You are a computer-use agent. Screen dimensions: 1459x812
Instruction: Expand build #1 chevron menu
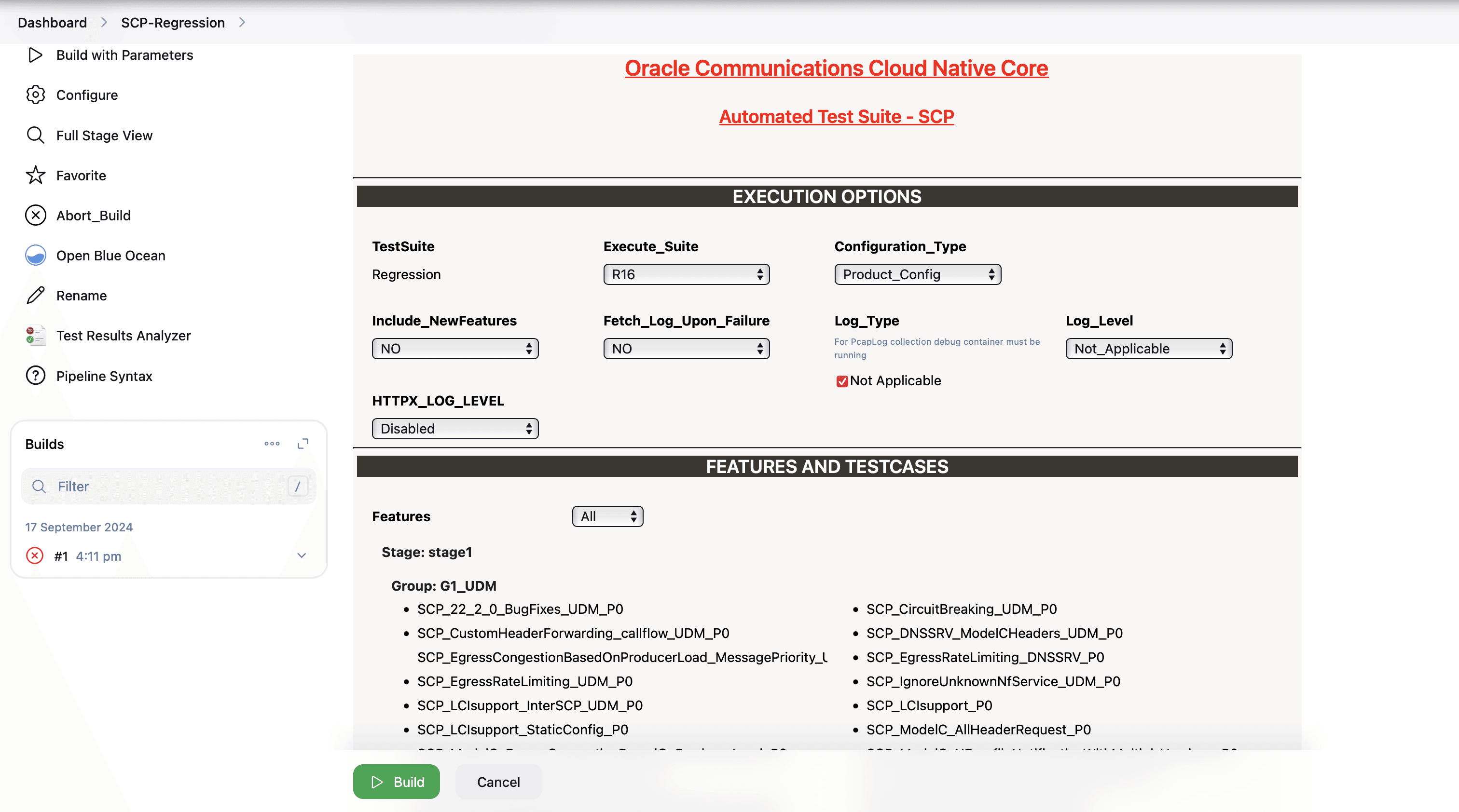coord(302,555)
